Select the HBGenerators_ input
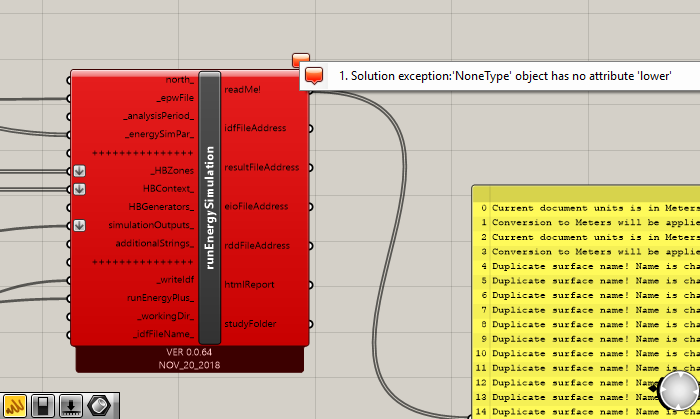This screenshot has width=700, height=419. coord(161,207)
